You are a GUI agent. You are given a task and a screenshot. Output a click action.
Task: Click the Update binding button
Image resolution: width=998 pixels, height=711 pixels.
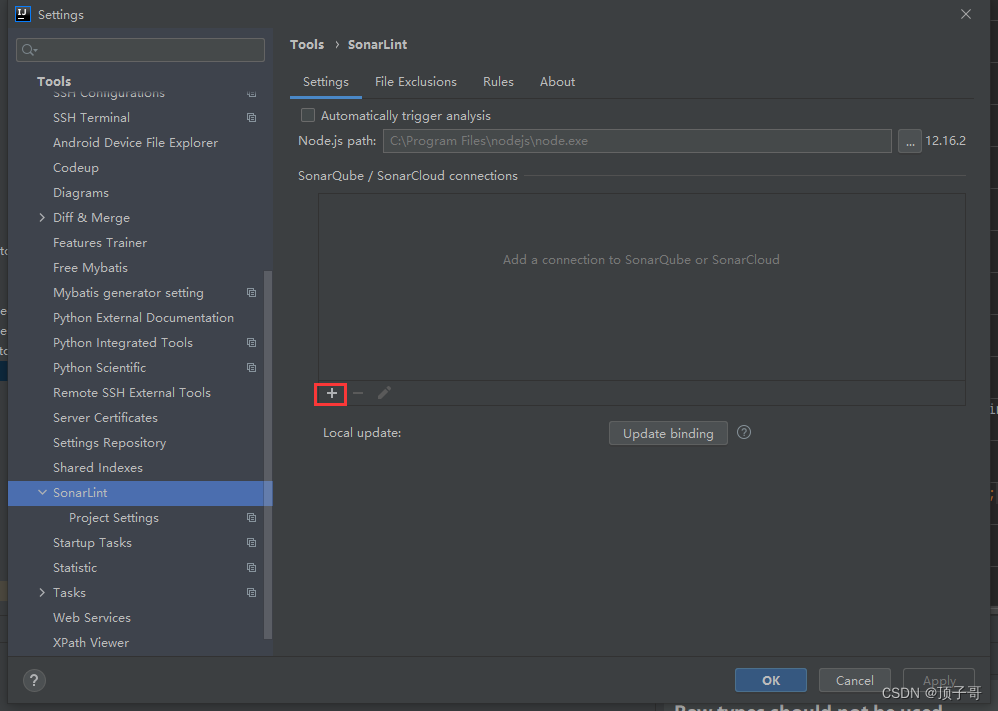668,433
